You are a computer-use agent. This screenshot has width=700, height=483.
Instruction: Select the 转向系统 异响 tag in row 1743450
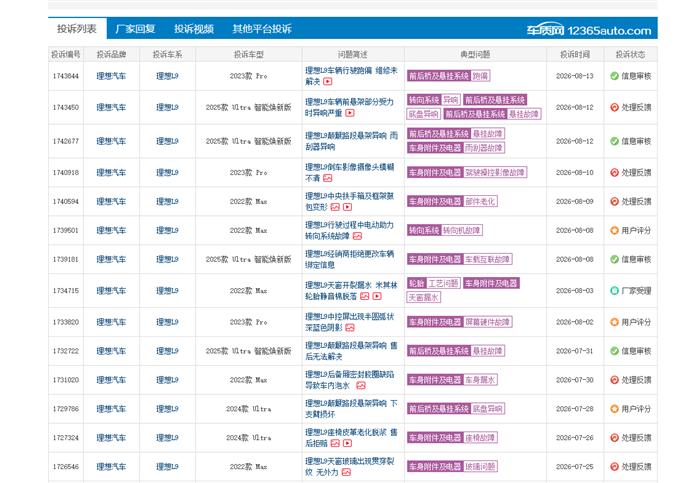[x=433, y=100]
